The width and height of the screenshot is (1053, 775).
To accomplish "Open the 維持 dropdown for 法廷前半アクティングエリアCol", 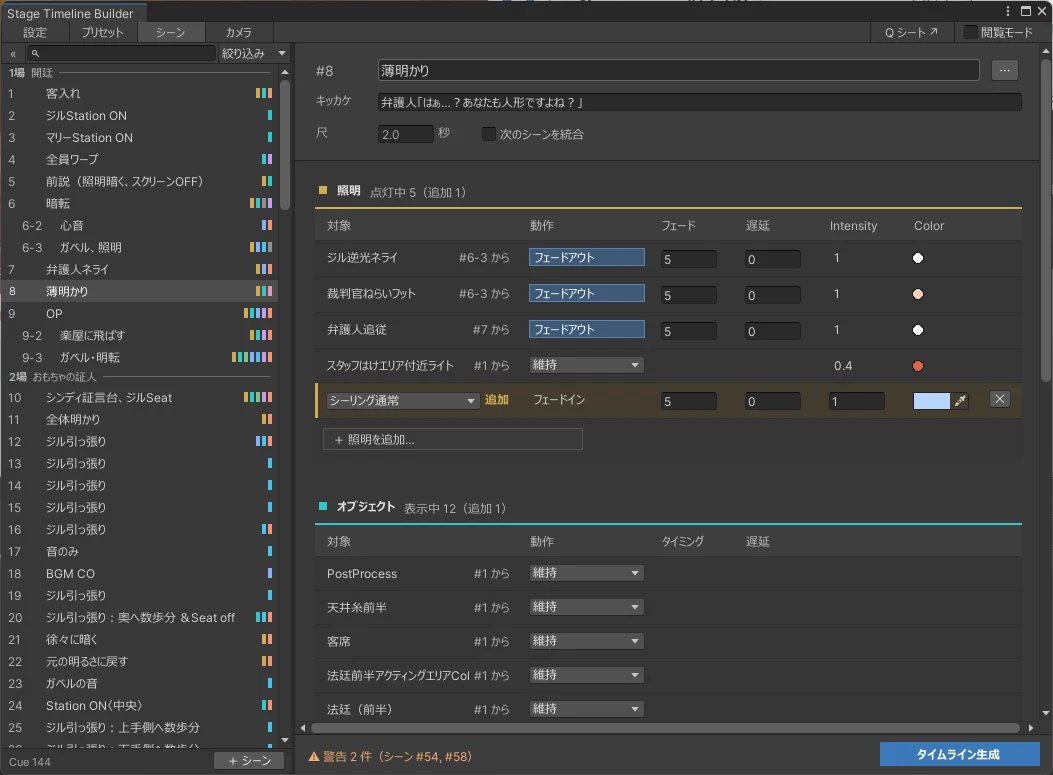I will coord(586,675).
